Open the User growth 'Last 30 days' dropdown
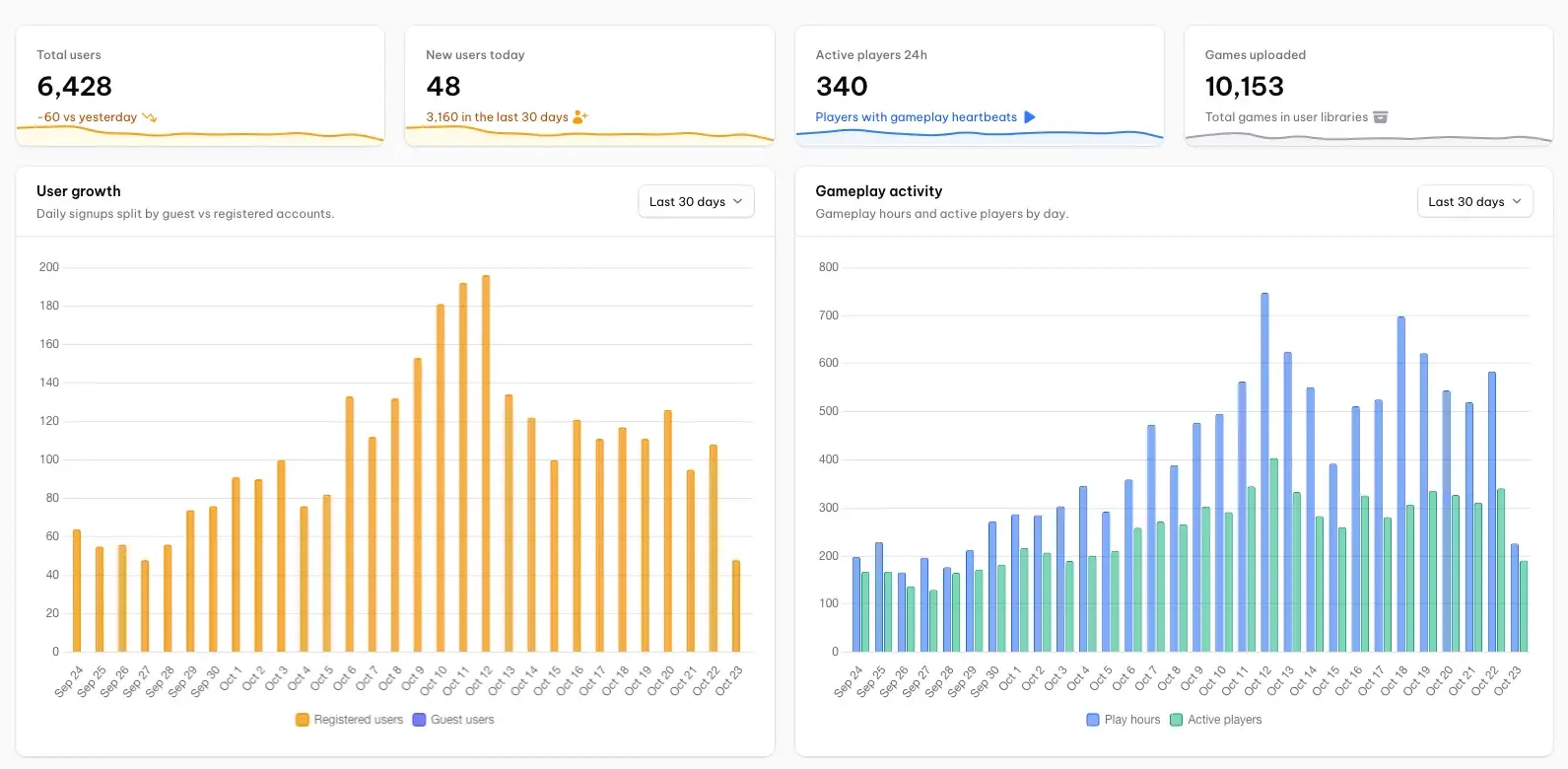The width and height of the screenshot is (1568, 769). [x=696, y=201]
